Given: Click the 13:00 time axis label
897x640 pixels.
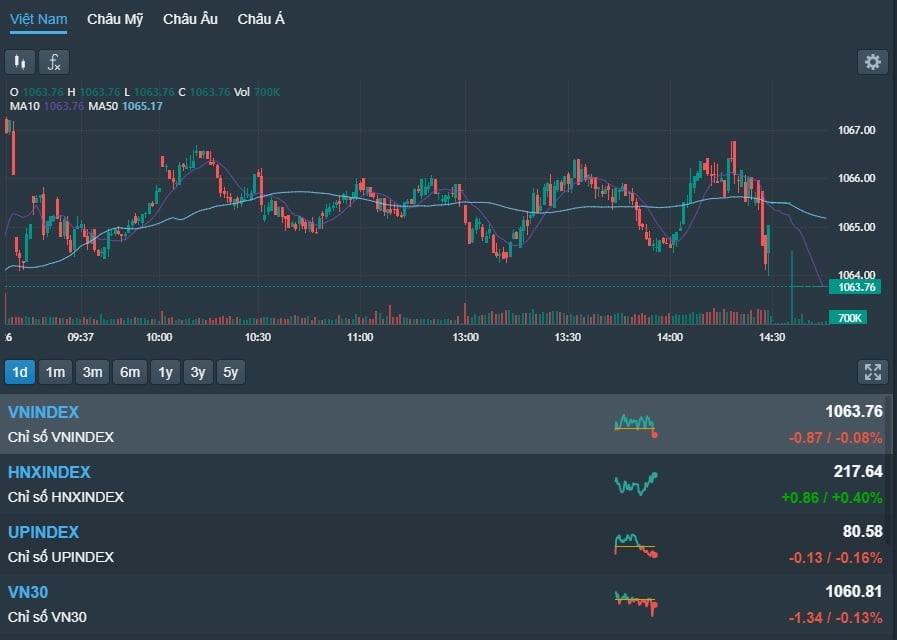Looking at the screenshot, I should coord(466,337).
